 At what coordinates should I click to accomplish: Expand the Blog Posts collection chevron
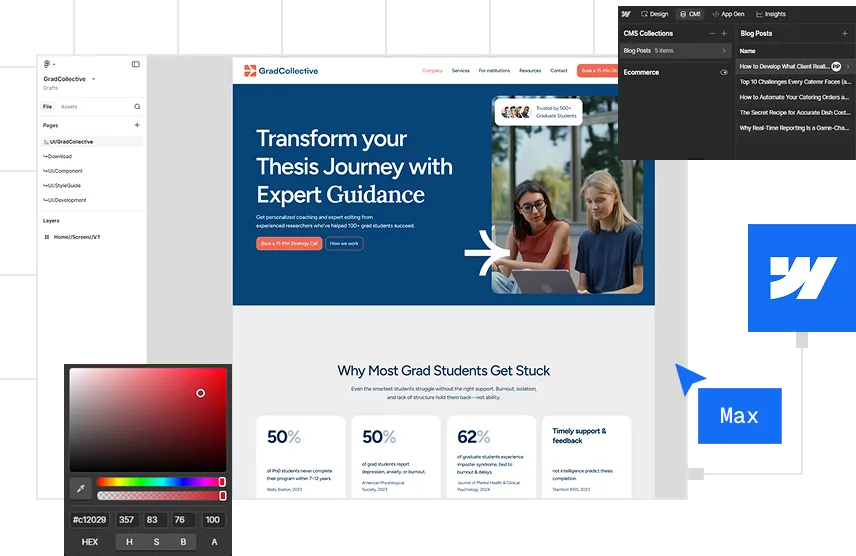[724, 51]
